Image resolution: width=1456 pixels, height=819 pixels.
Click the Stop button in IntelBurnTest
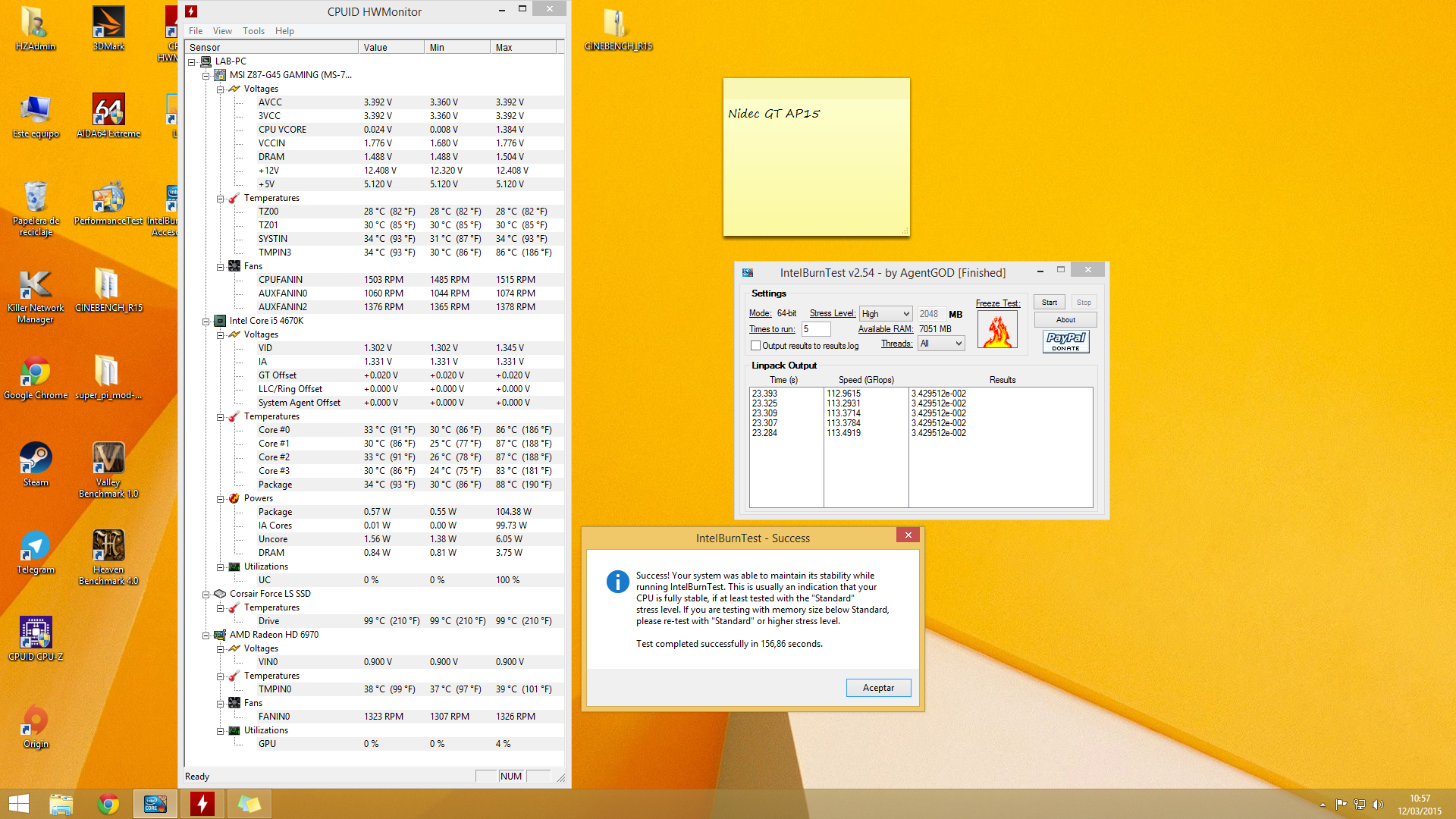point(1084,302)
